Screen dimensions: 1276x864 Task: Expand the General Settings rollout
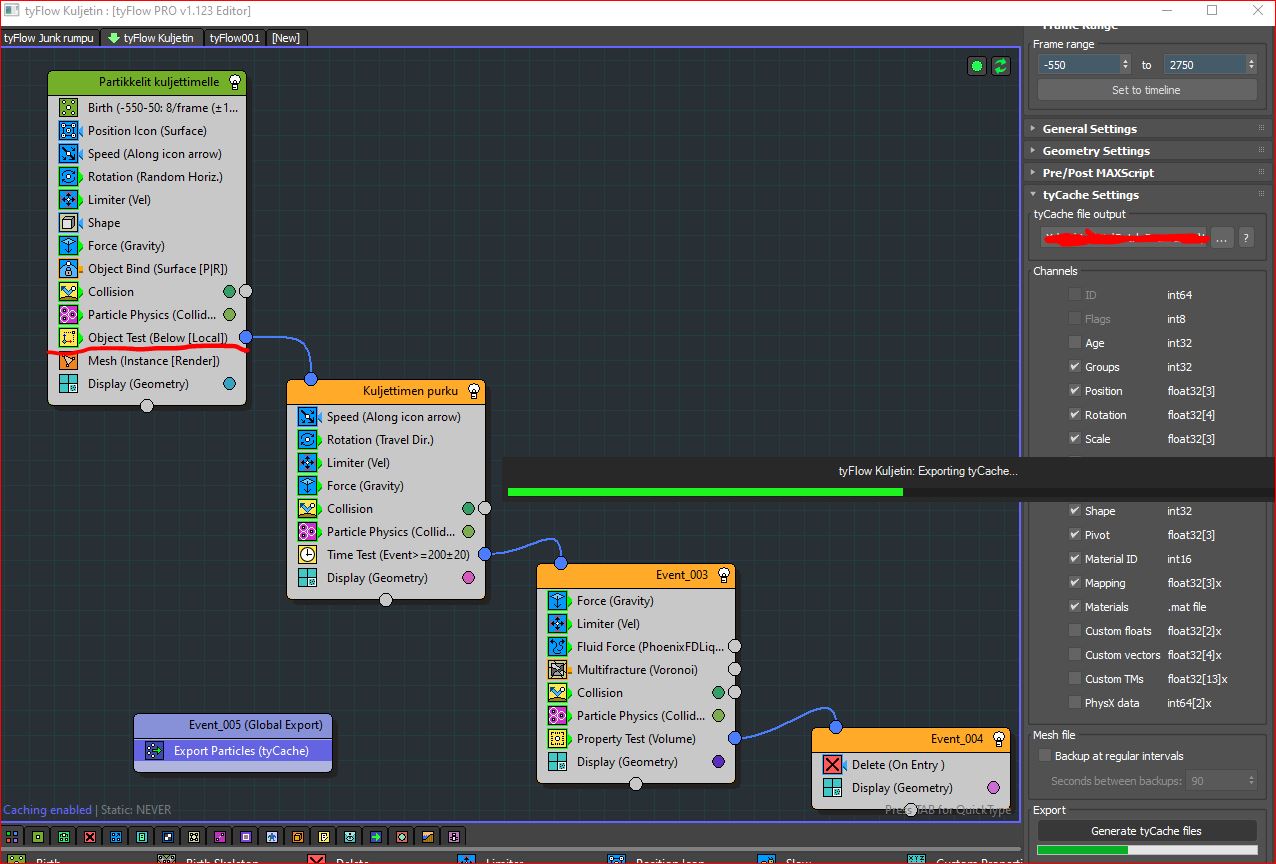[x=1148, y=129]
